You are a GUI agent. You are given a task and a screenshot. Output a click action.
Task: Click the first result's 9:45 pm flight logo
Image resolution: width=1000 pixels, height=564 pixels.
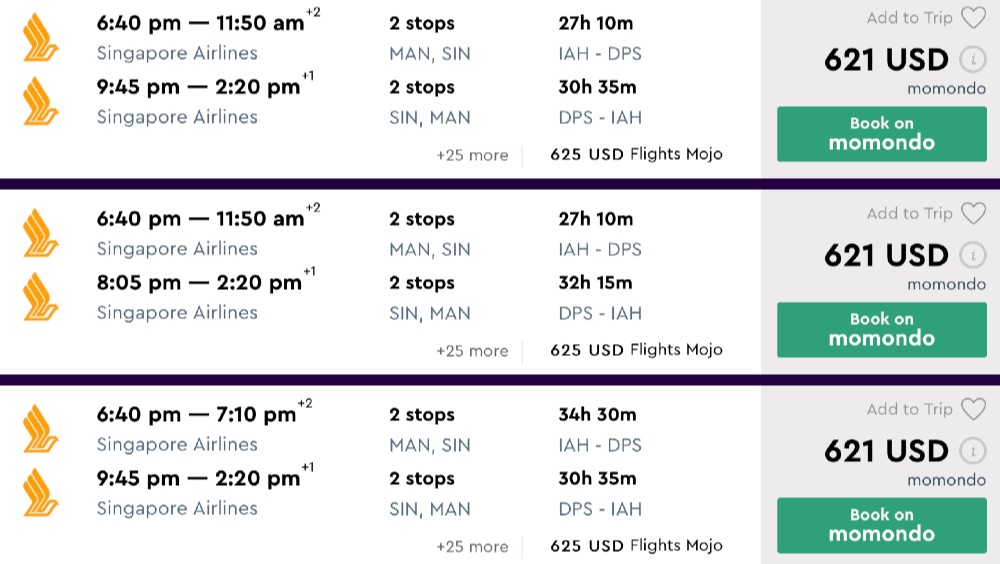(41, 101)
